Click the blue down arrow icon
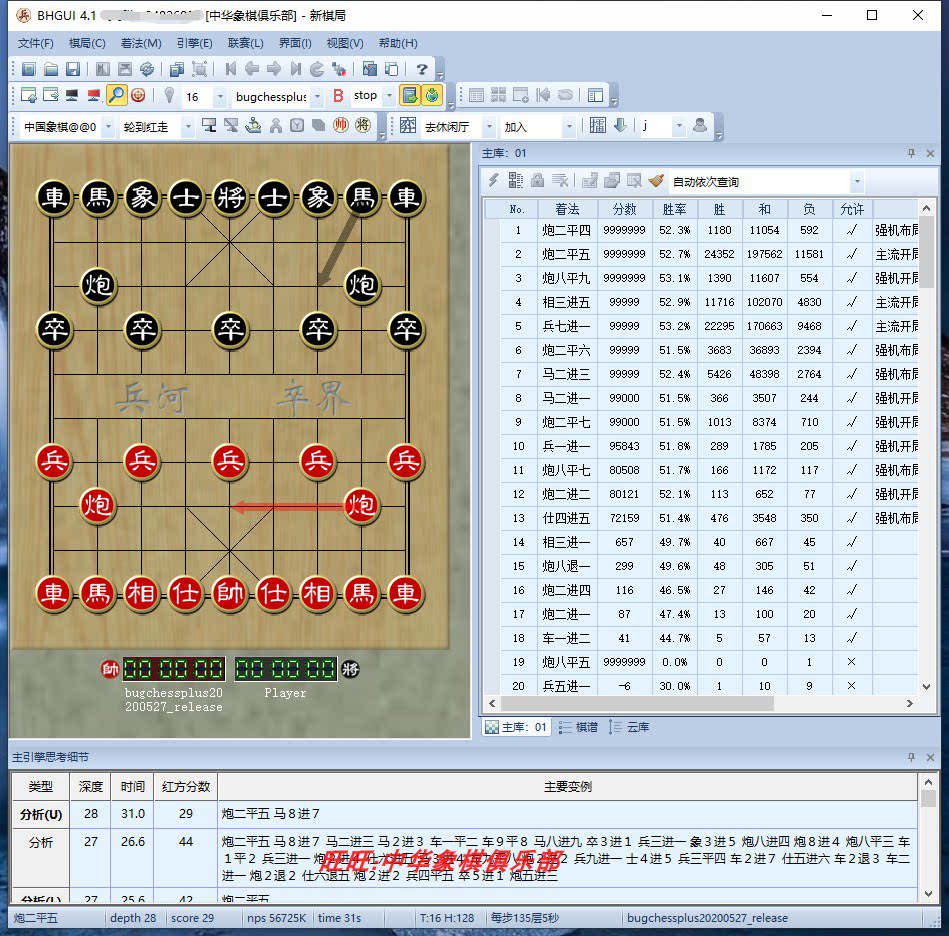The width and height of the screenshot is (949, 936). pyautogui.click(x=620, y=125)
